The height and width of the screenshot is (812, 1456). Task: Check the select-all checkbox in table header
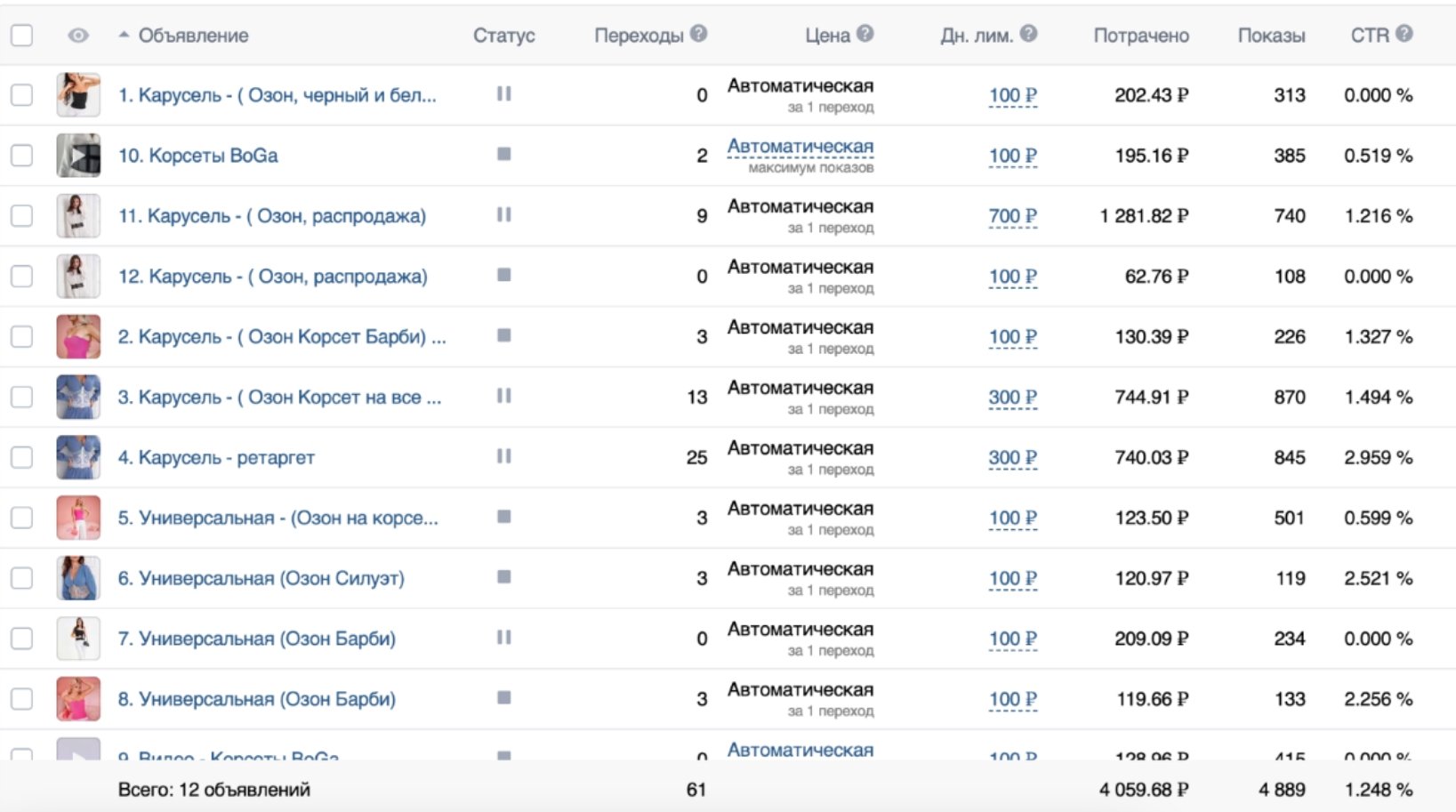(21, 36)
